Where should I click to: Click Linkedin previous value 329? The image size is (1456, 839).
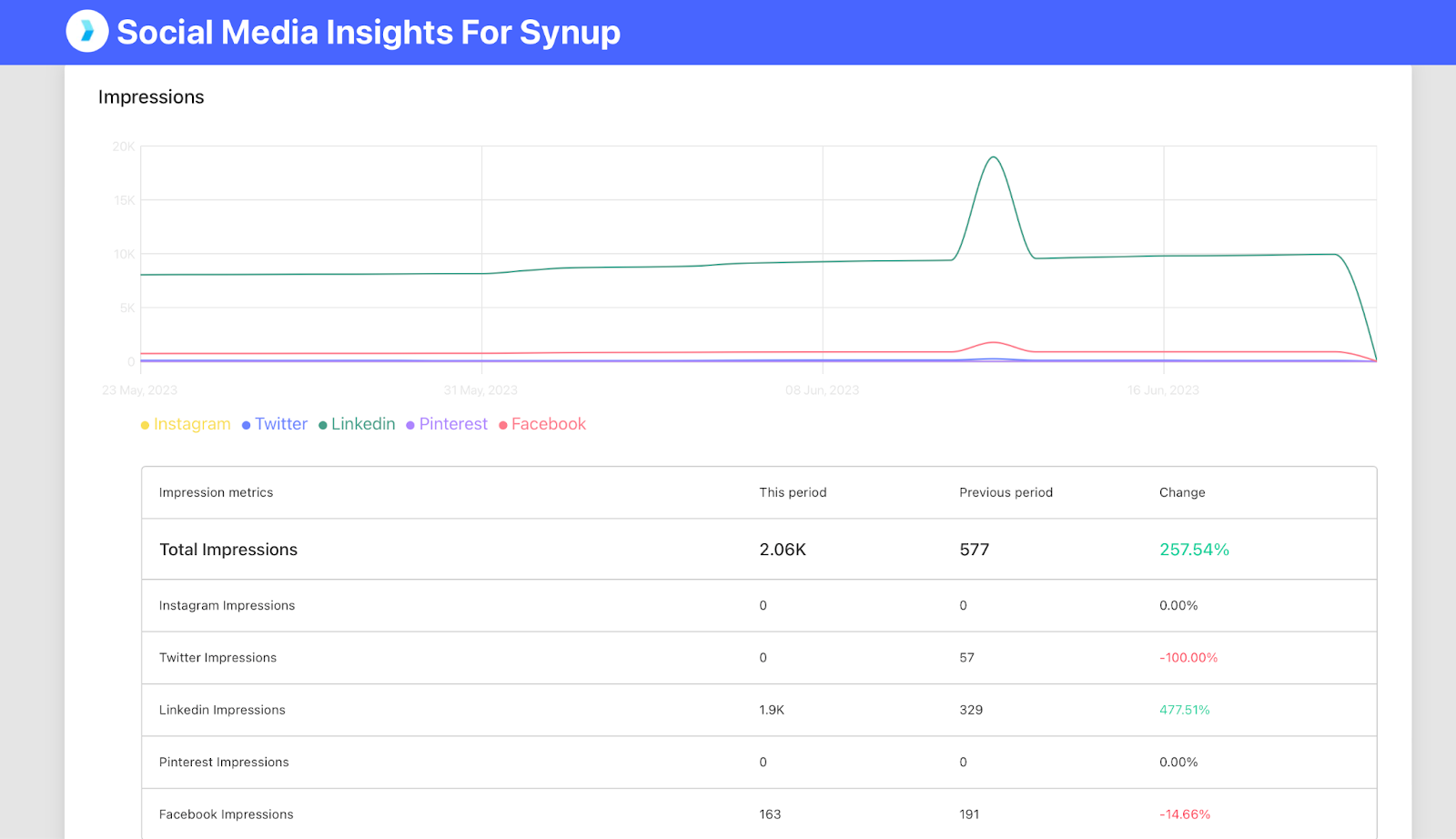click(971, 710)
